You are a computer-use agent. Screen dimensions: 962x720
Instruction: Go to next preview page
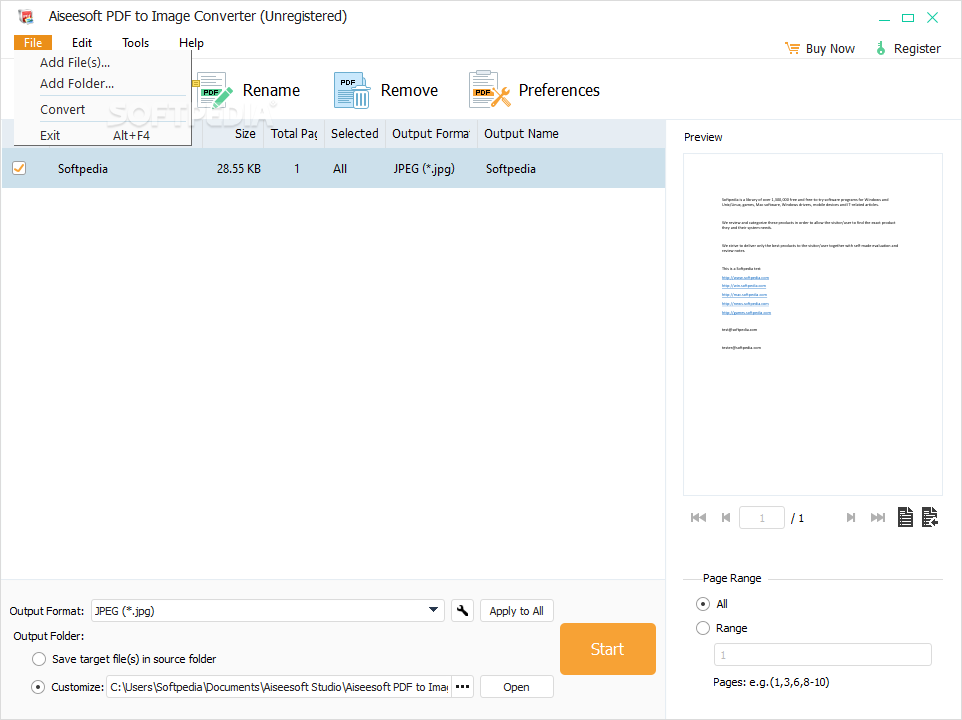[x=850, y=518]
